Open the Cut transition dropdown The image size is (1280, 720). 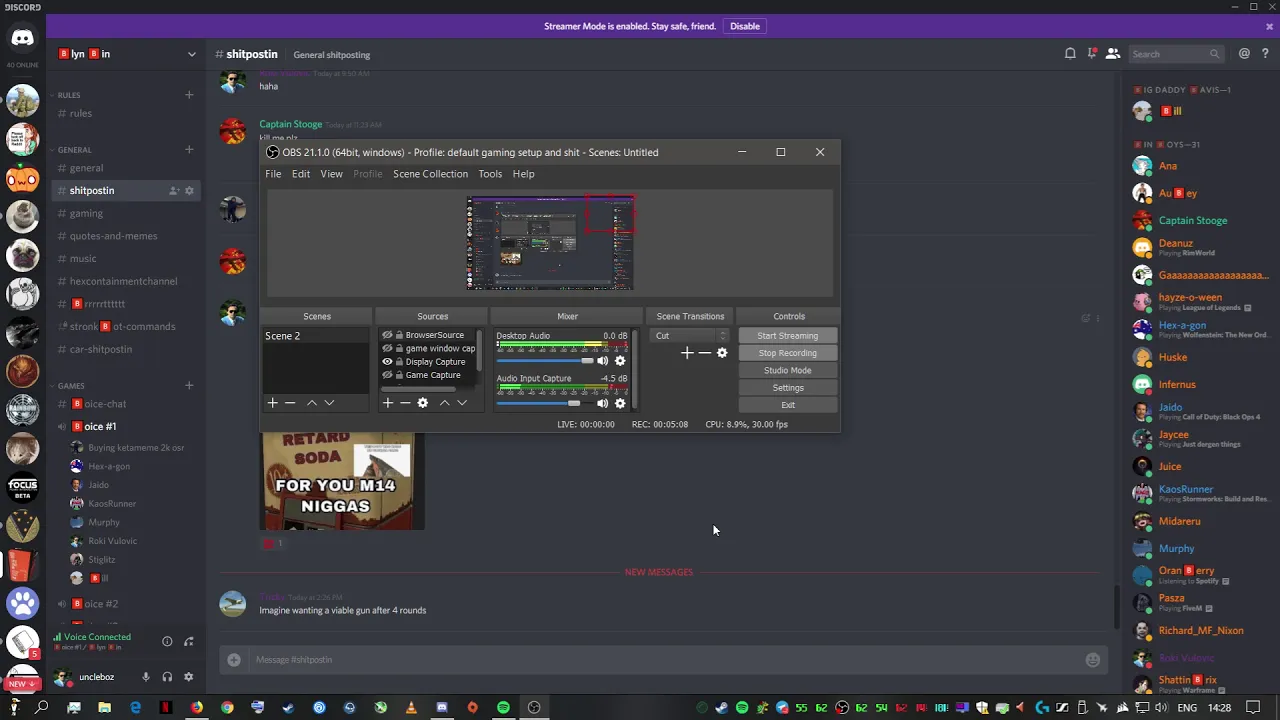pyautogui.click(x=691, y=336)
